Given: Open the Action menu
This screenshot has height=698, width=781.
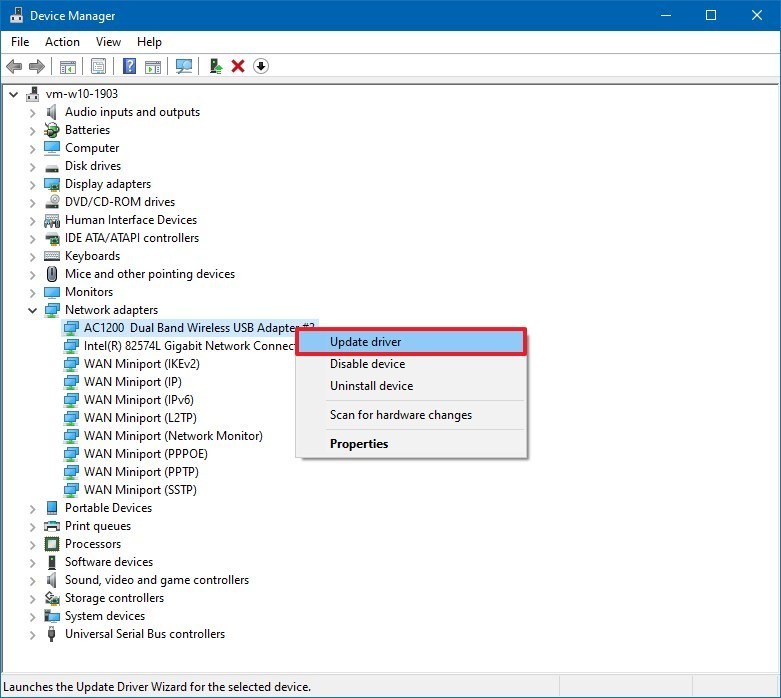Looking at the screenshot, I should 62,42.
